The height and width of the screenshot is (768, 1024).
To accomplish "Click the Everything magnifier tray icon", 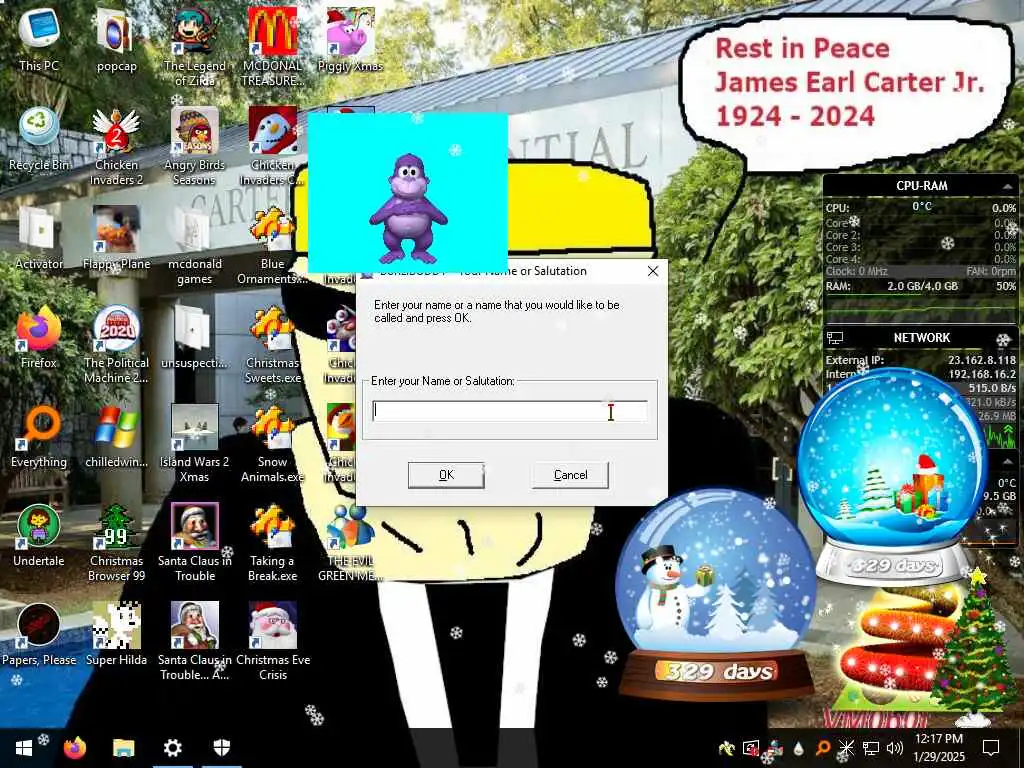I will pyautogui.click(x=823, y=748).
